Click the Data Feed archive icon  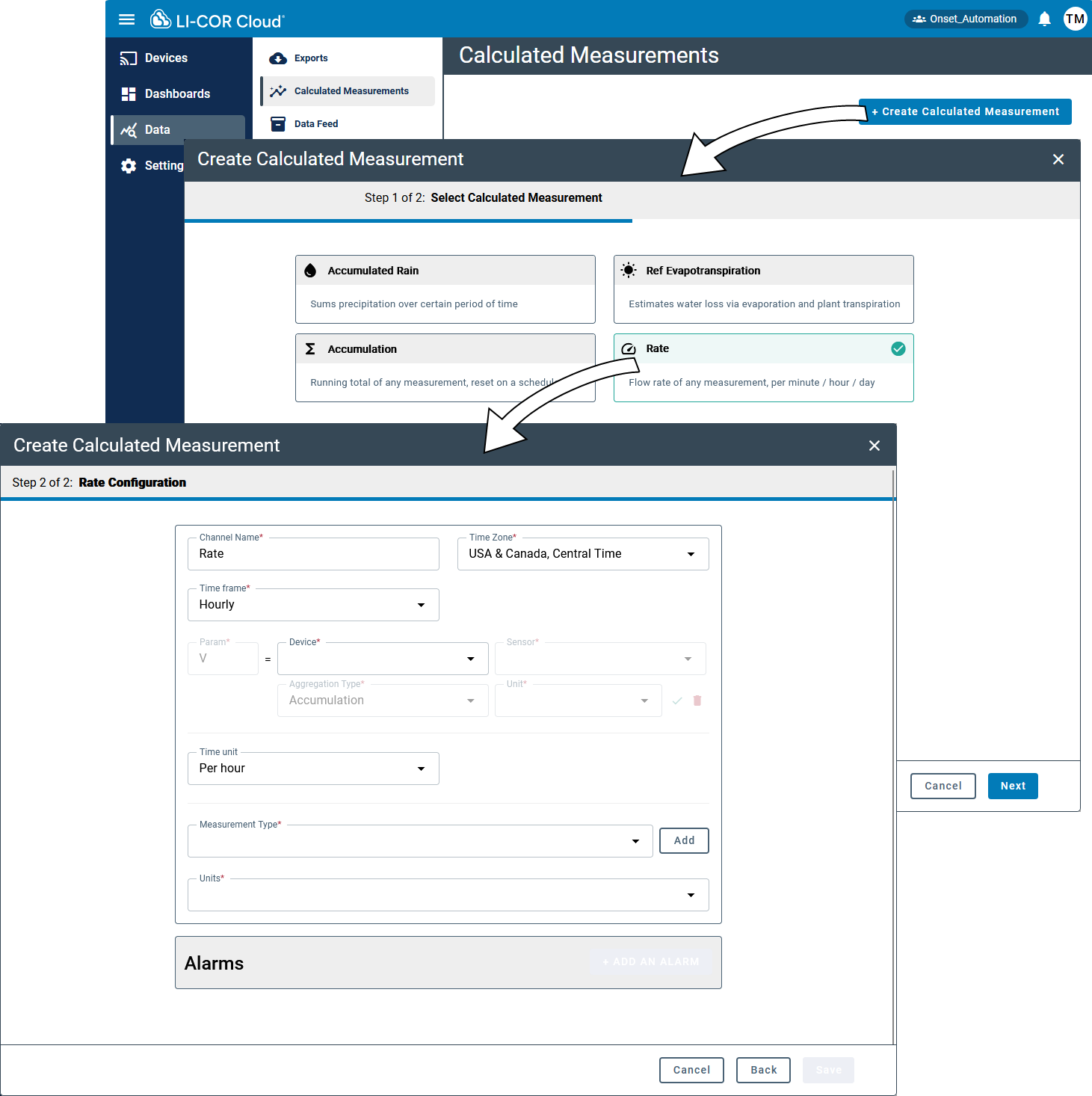coord(278,124)
